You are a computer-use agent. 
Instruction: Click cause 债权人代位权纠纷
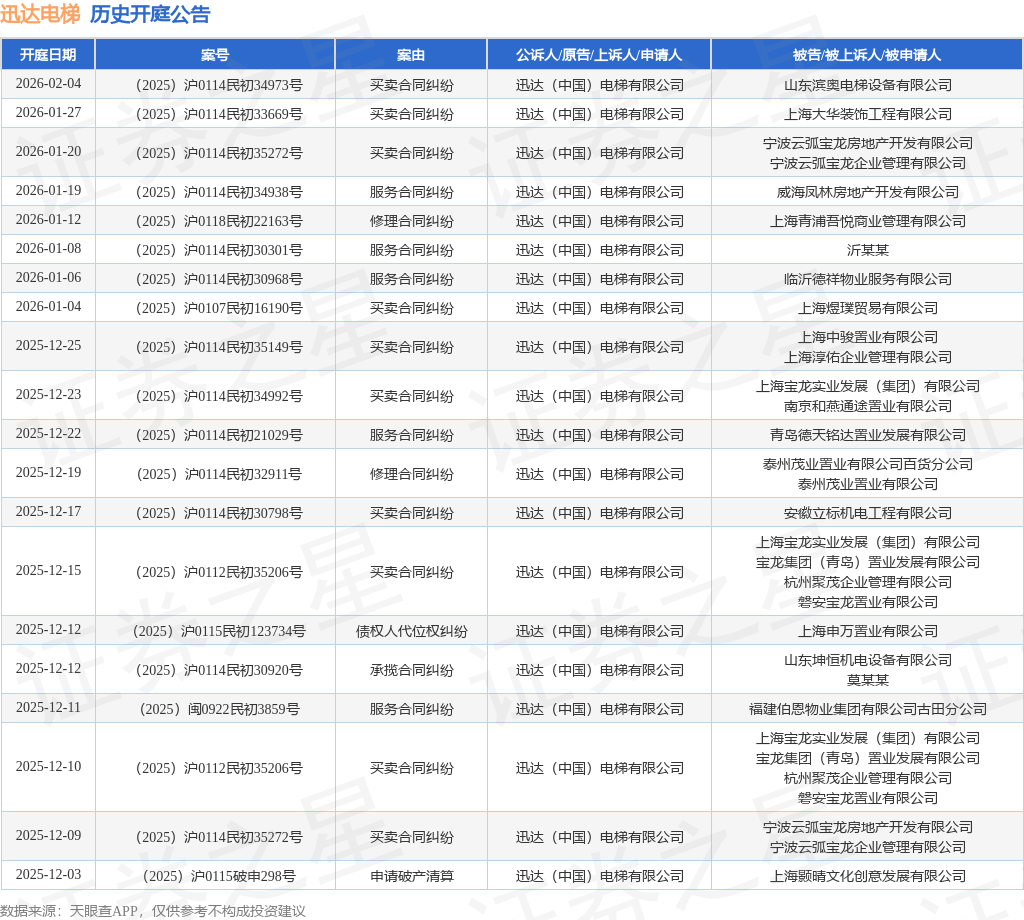pyautogui.click(x=411, y=631)
